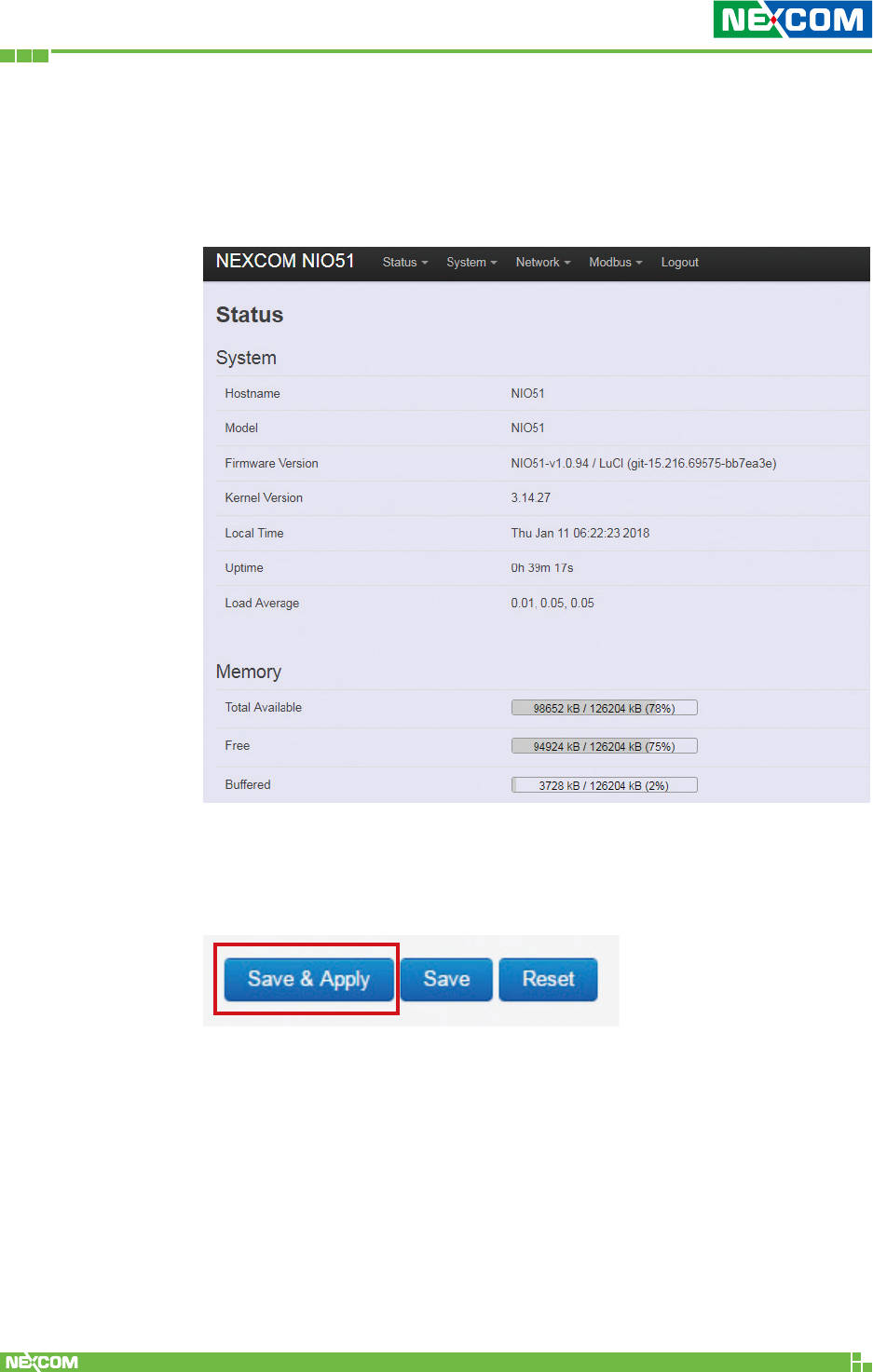Select the System section heading

[x=246, y=358]
